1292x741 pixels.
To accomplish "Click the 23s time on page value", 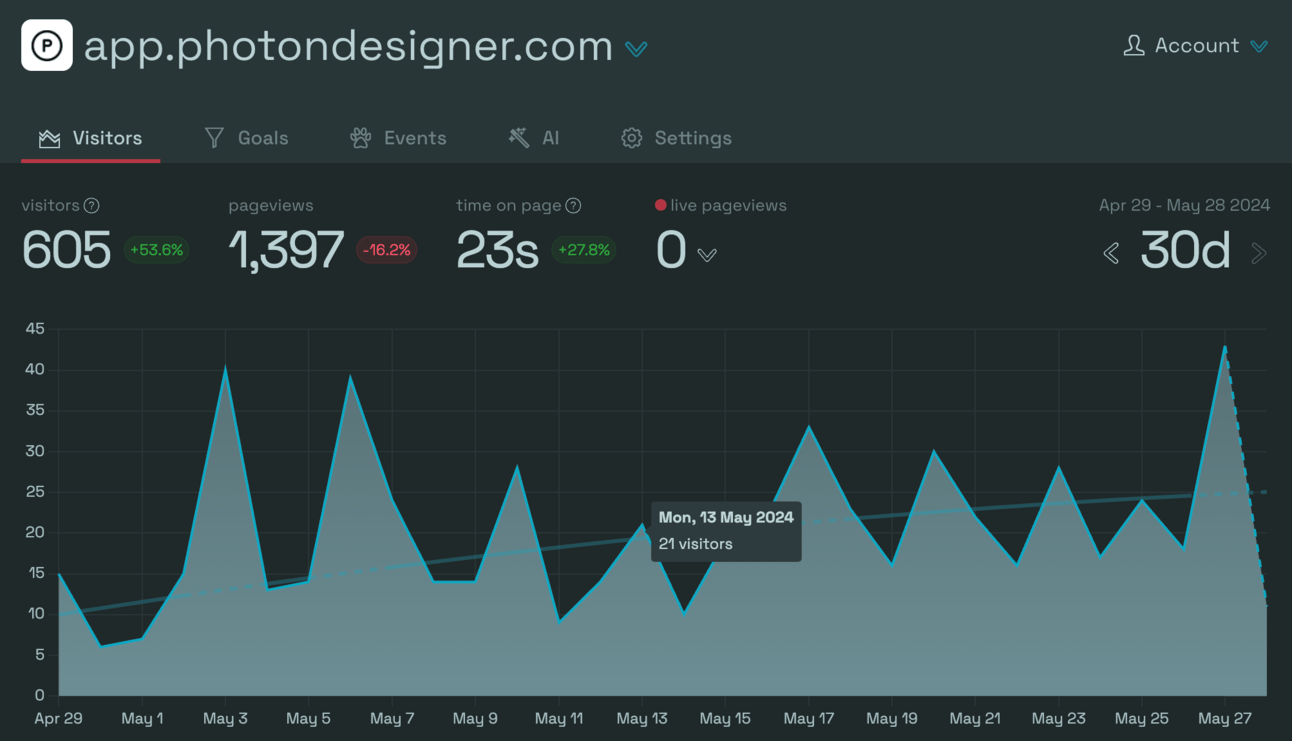I will coord(497,250).
